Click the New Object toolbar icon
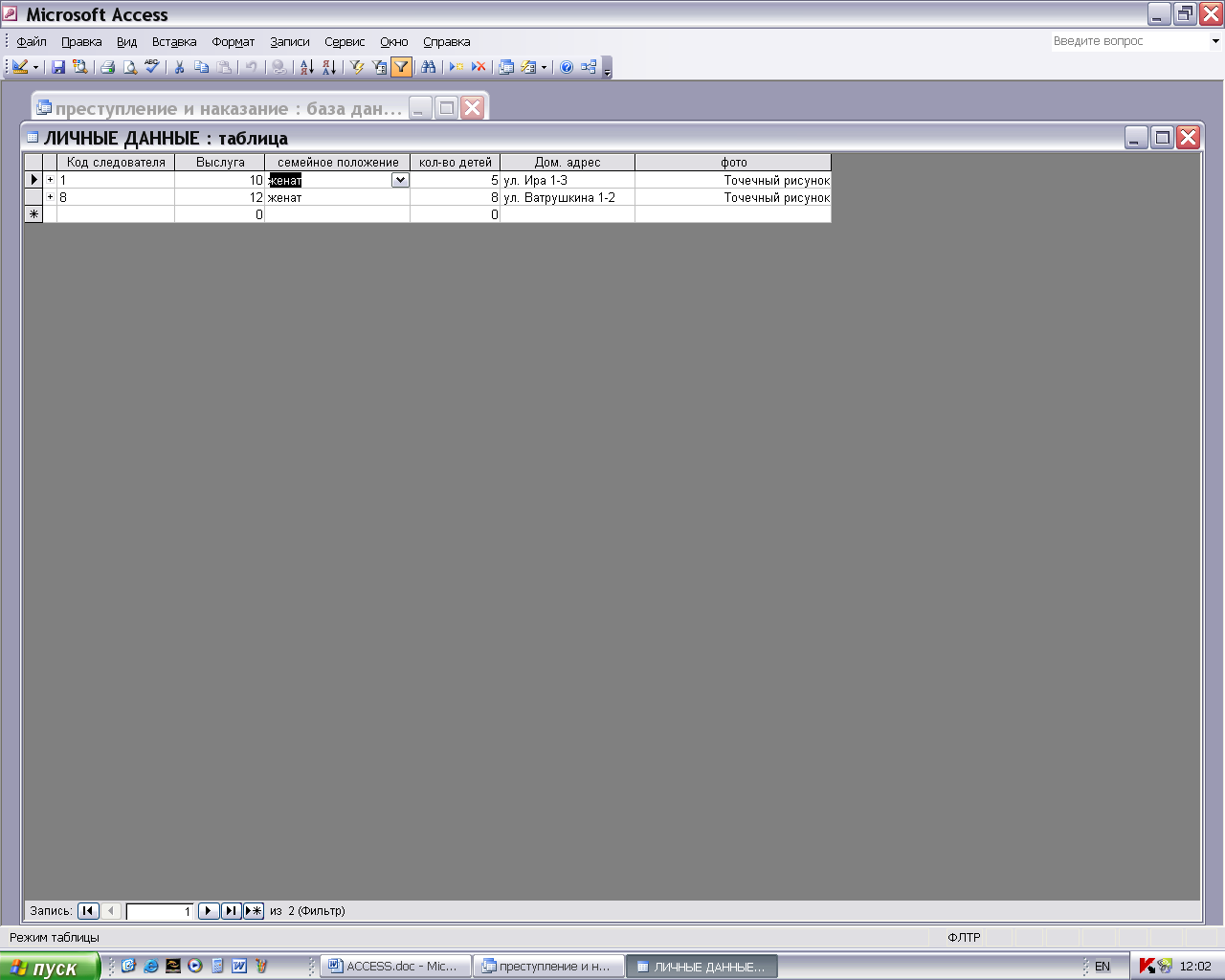 528,67
